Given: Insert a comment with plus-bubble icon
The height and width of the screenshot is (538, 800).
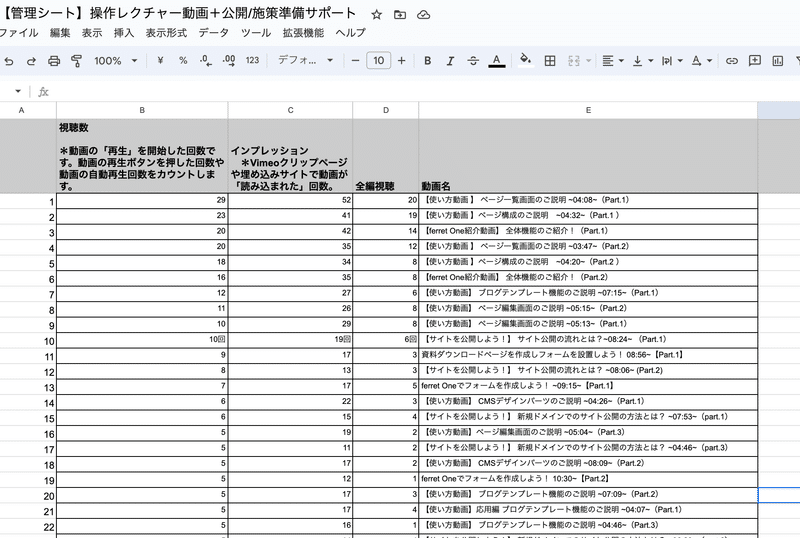Looking at the screenshot, I should [x=755, y=61].
